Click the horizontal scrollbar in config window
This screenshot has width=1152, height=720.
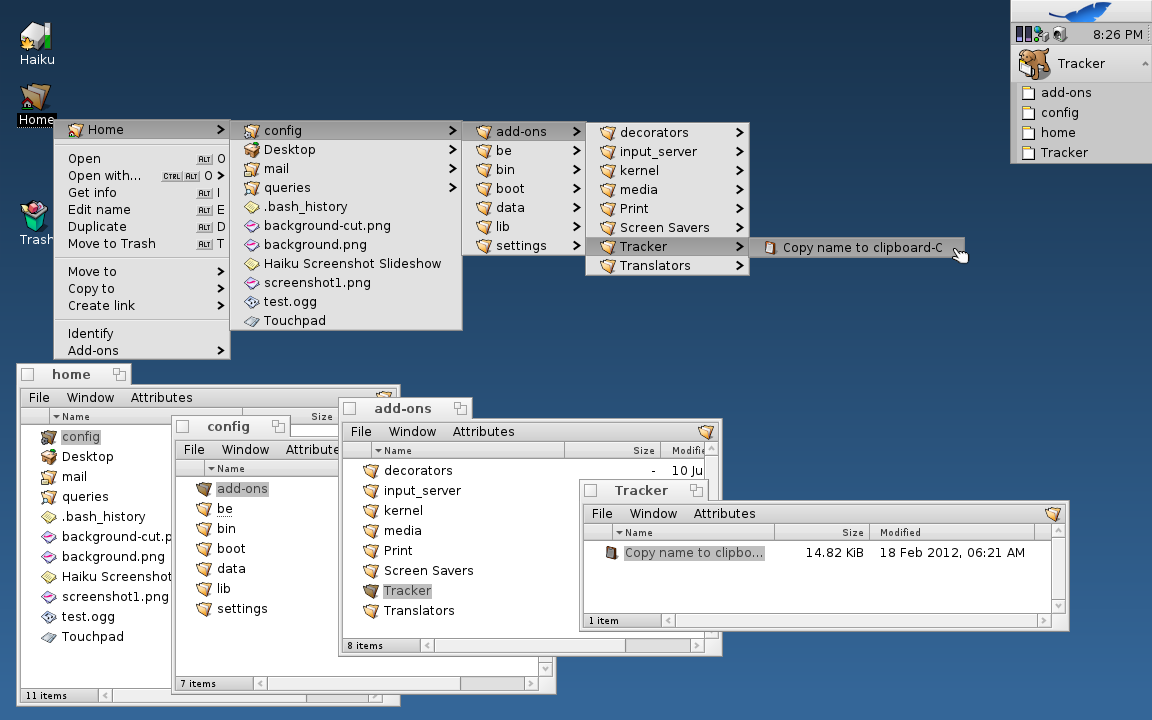click(x=400, y=684)
